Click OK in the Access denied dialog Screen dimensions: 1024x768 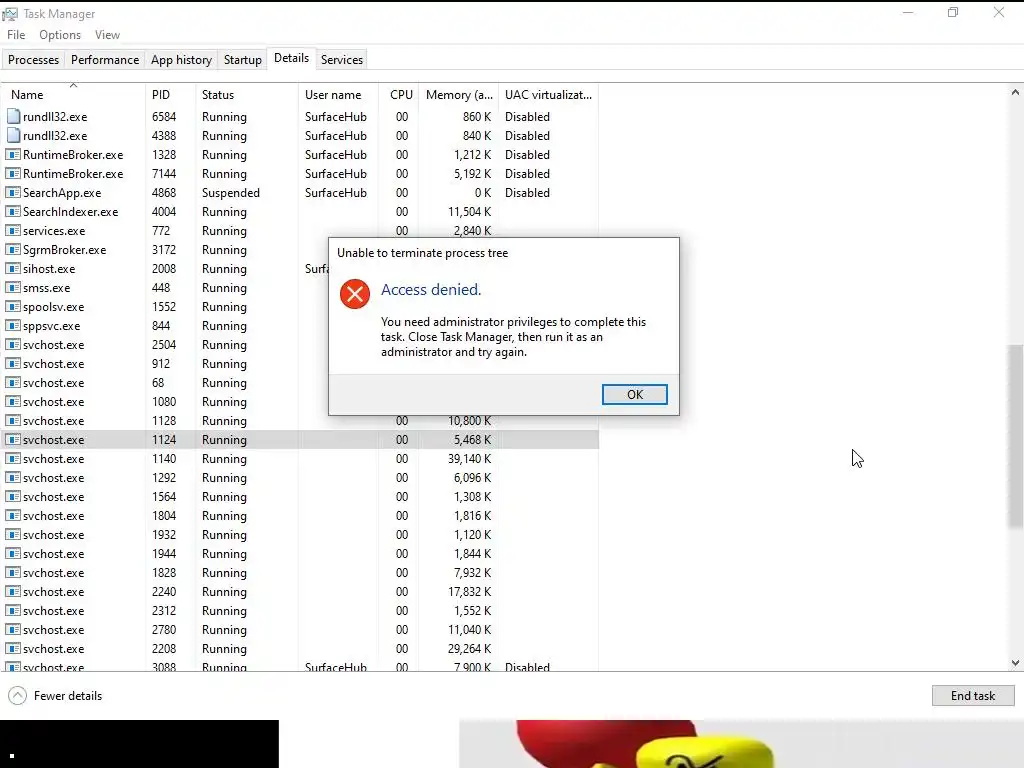634,394
